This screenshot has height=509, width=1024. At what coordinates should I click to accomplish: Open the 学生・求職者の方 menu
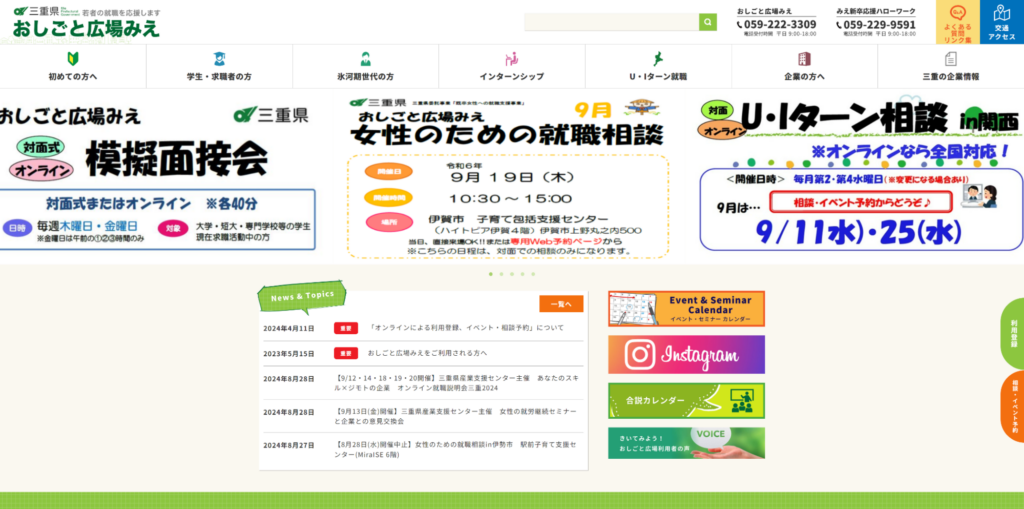(219, 67)
